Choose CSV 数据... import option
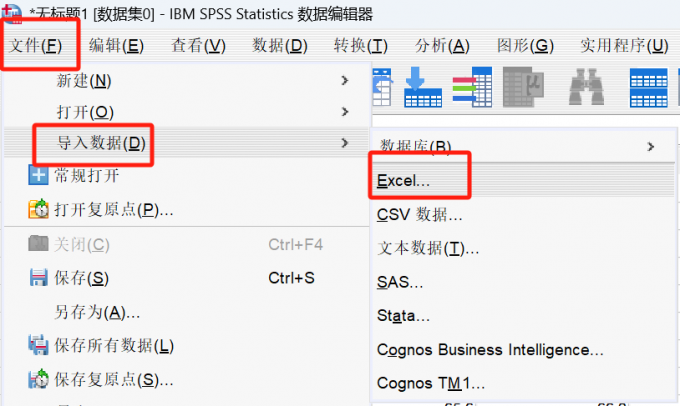 point(419,214)
